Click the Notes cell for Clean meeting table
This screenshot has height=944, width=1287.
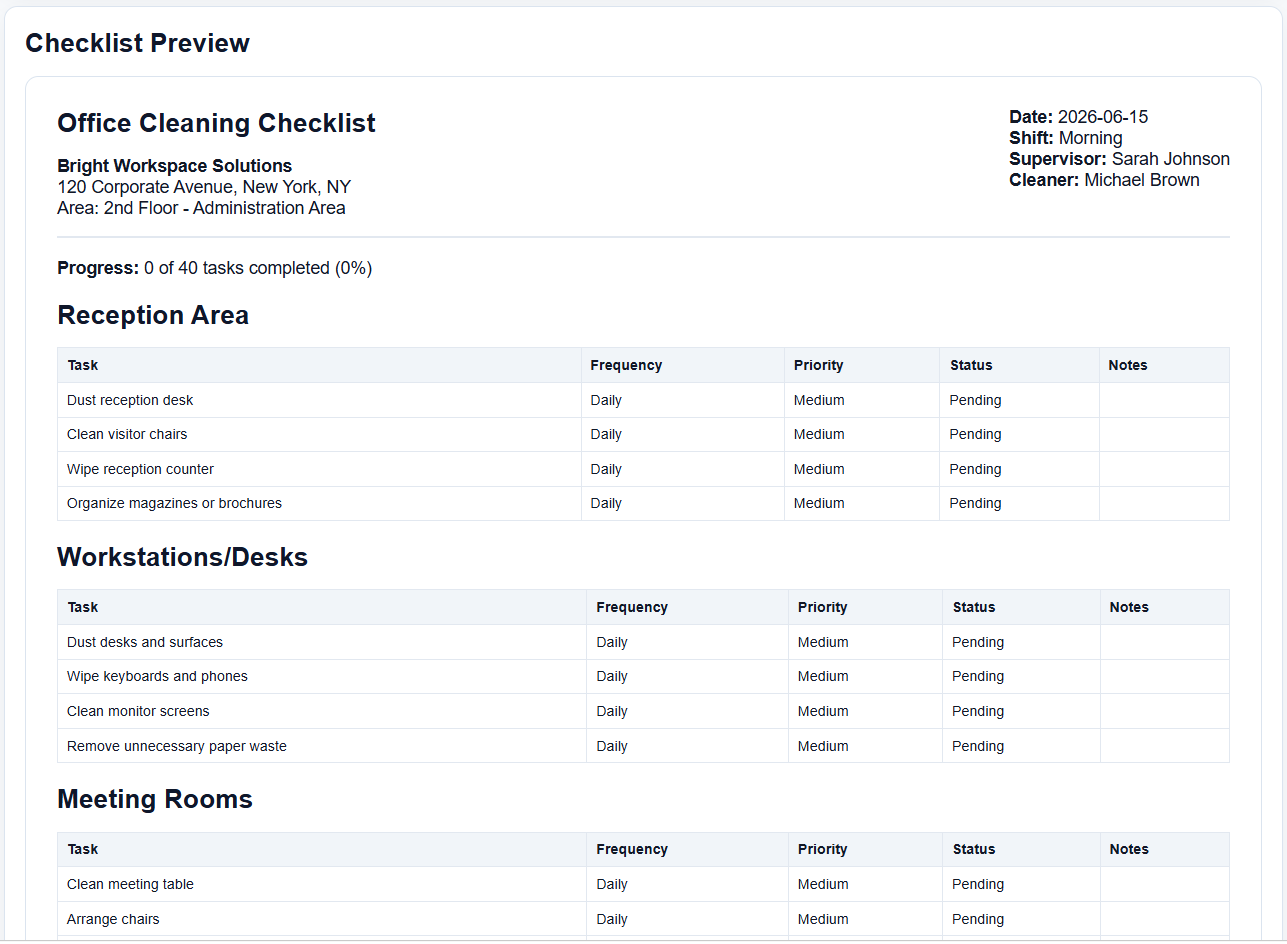[x=1165, y=884]
